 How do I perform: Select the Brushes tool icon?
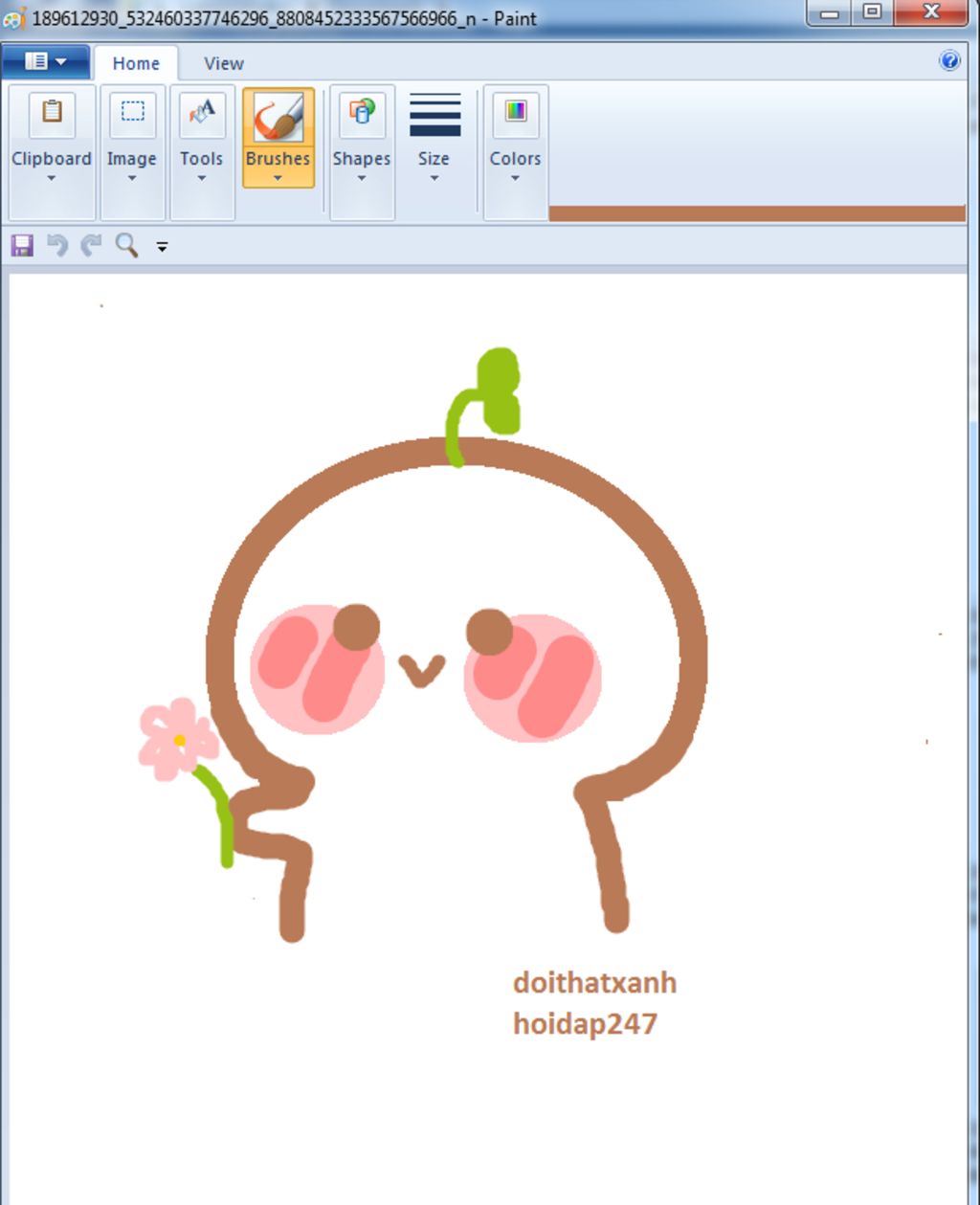point(278,116)
